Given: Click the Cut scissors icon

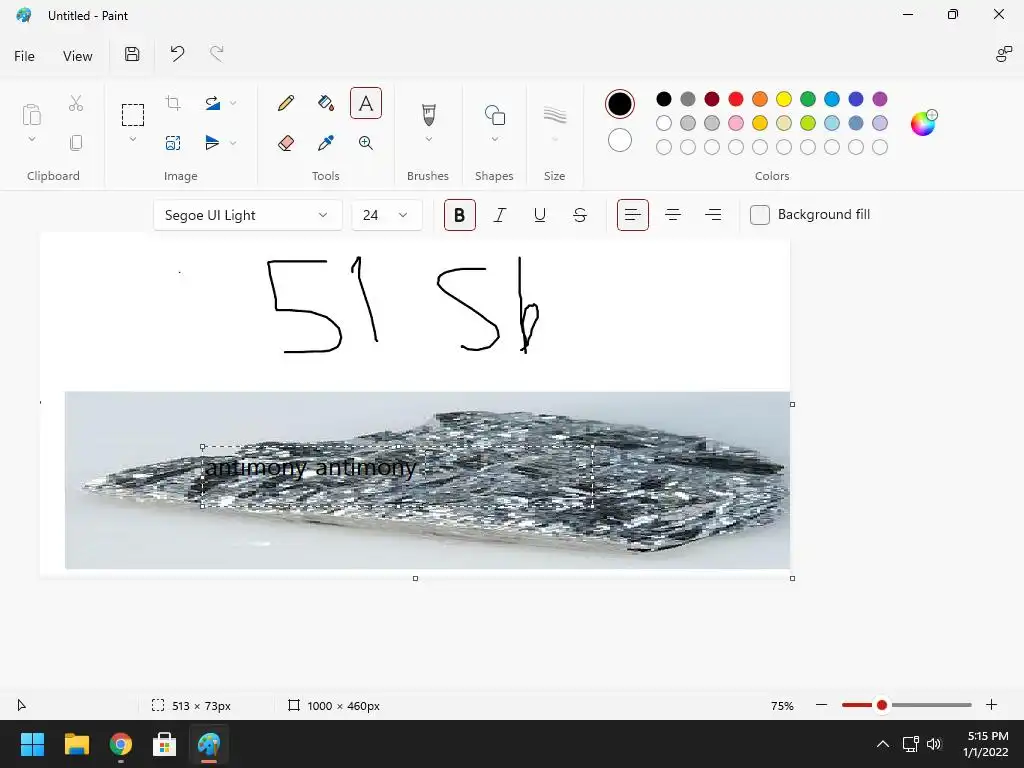Looking at the screenshot, I should click(x=76, y=103).
